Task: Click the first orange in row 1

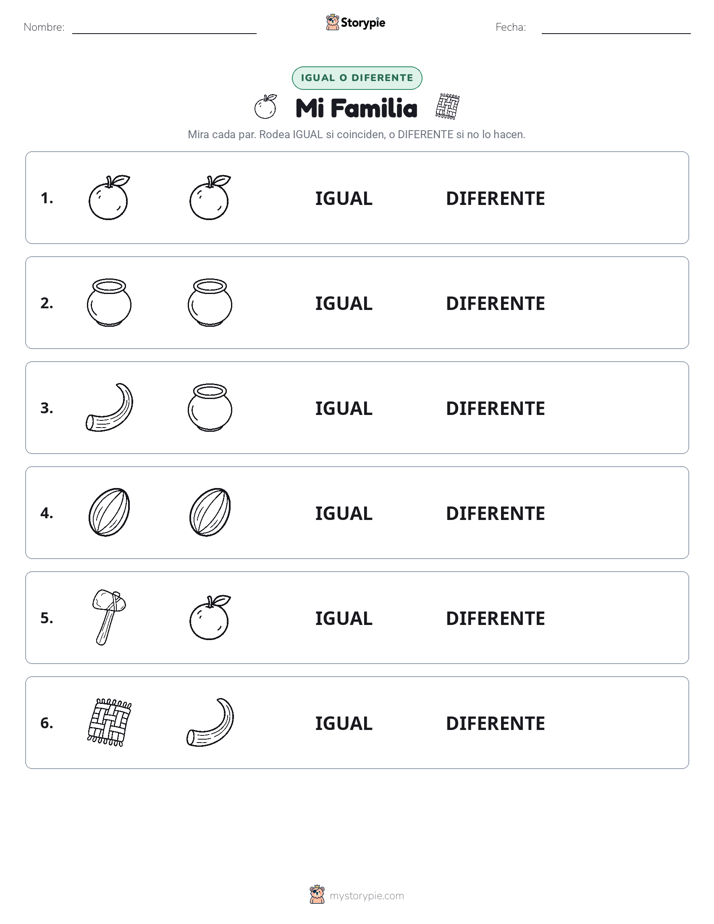Action: pos(109,198)
